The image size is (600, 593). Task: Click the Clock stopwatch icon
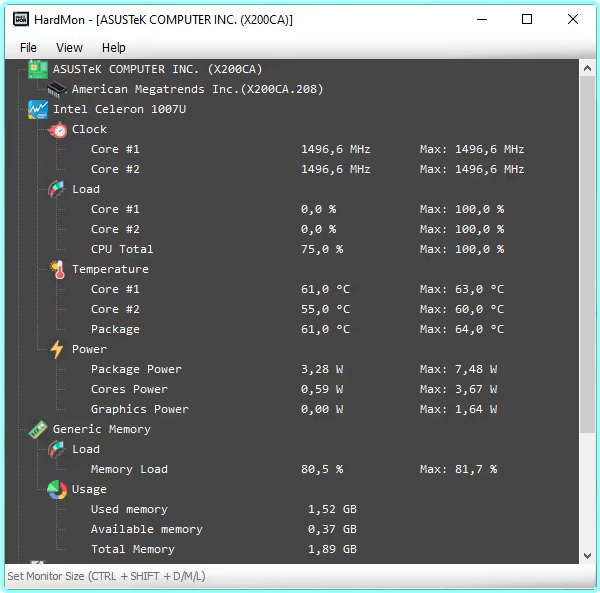58,130
